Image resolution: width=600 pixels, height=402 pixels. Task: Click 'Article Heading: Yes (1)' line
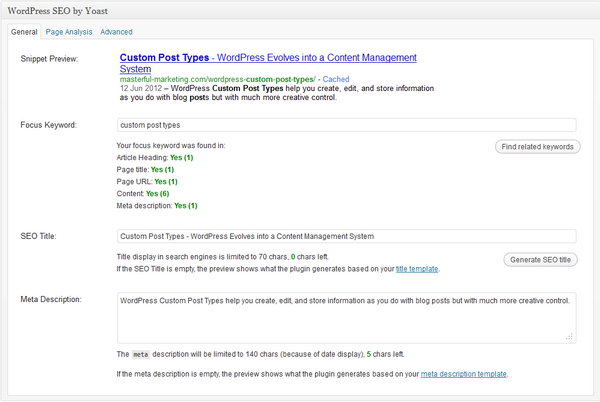point(155,158)
